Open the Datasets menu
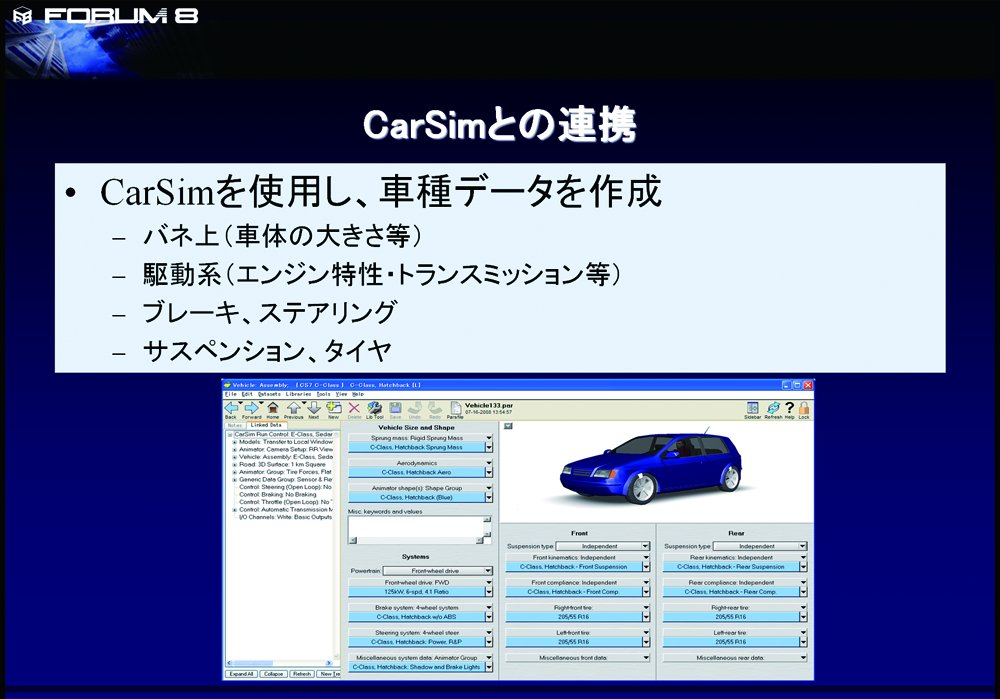The image size is (1000, 699). 269,394
